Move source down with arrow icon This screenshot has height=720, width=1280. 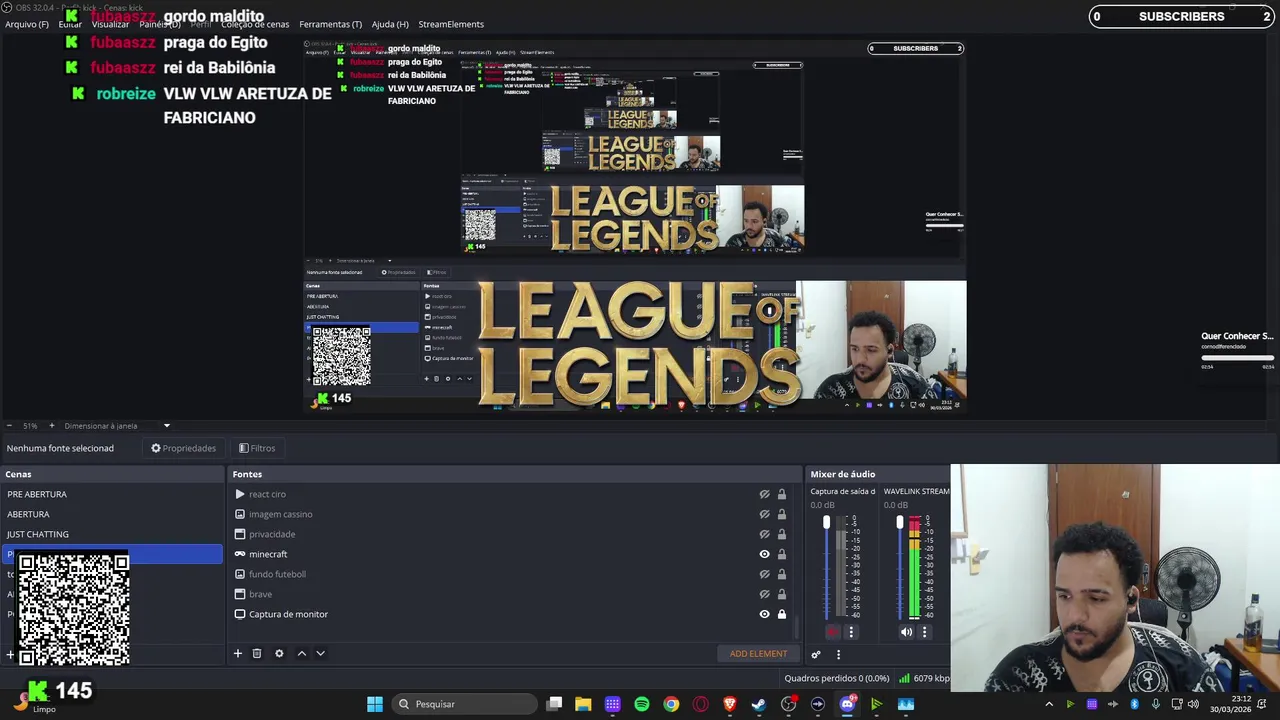pos(320,653)
